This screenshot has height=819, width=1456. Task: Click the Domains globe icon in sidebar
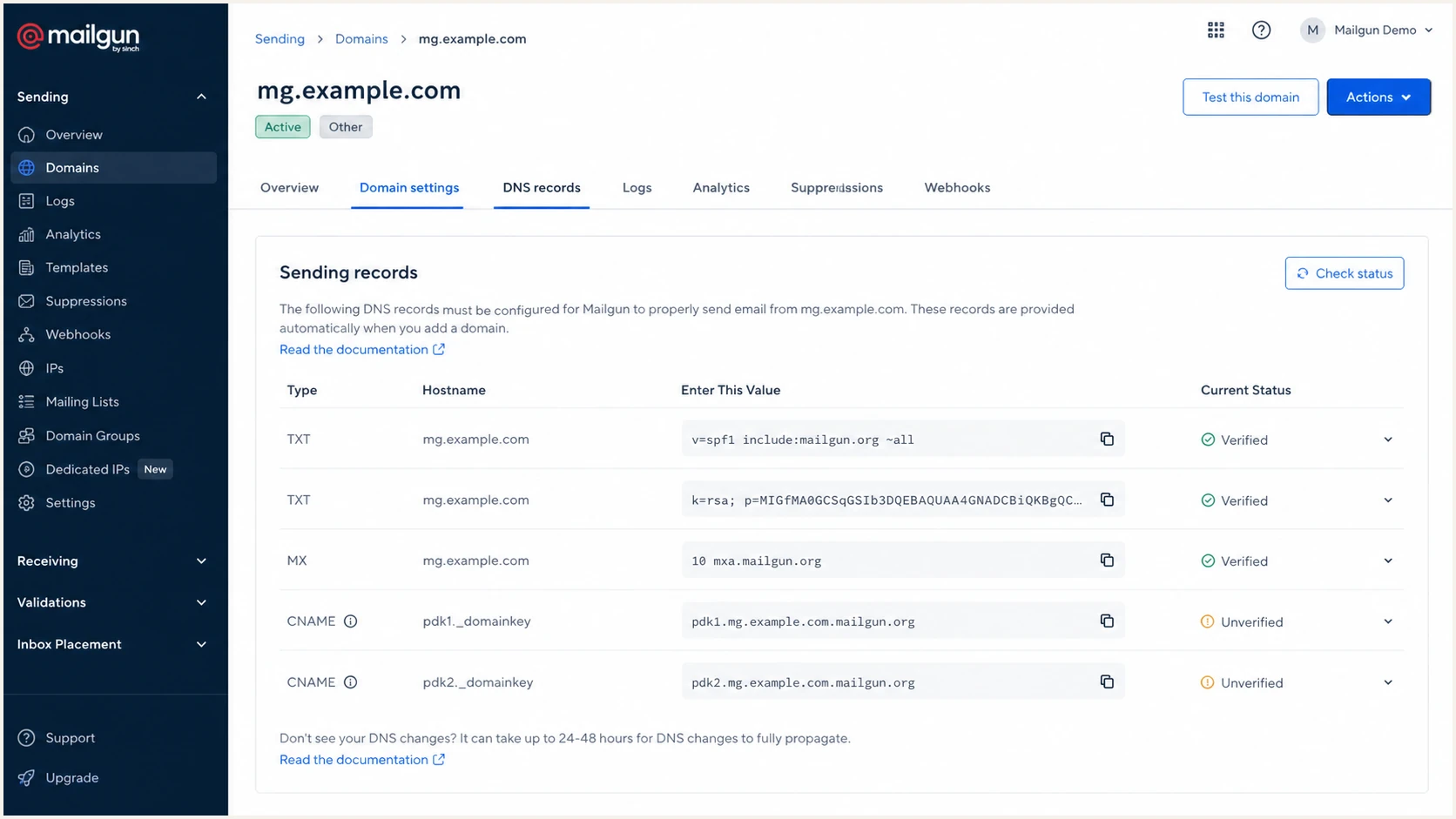pos(27,168)
